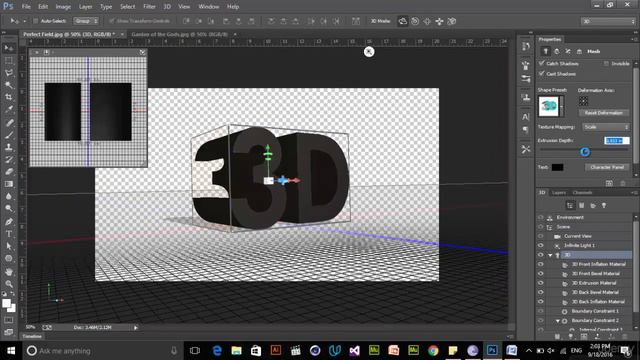Switch to the Layers tab
This screenshot has height=360, width=640.
559,193
